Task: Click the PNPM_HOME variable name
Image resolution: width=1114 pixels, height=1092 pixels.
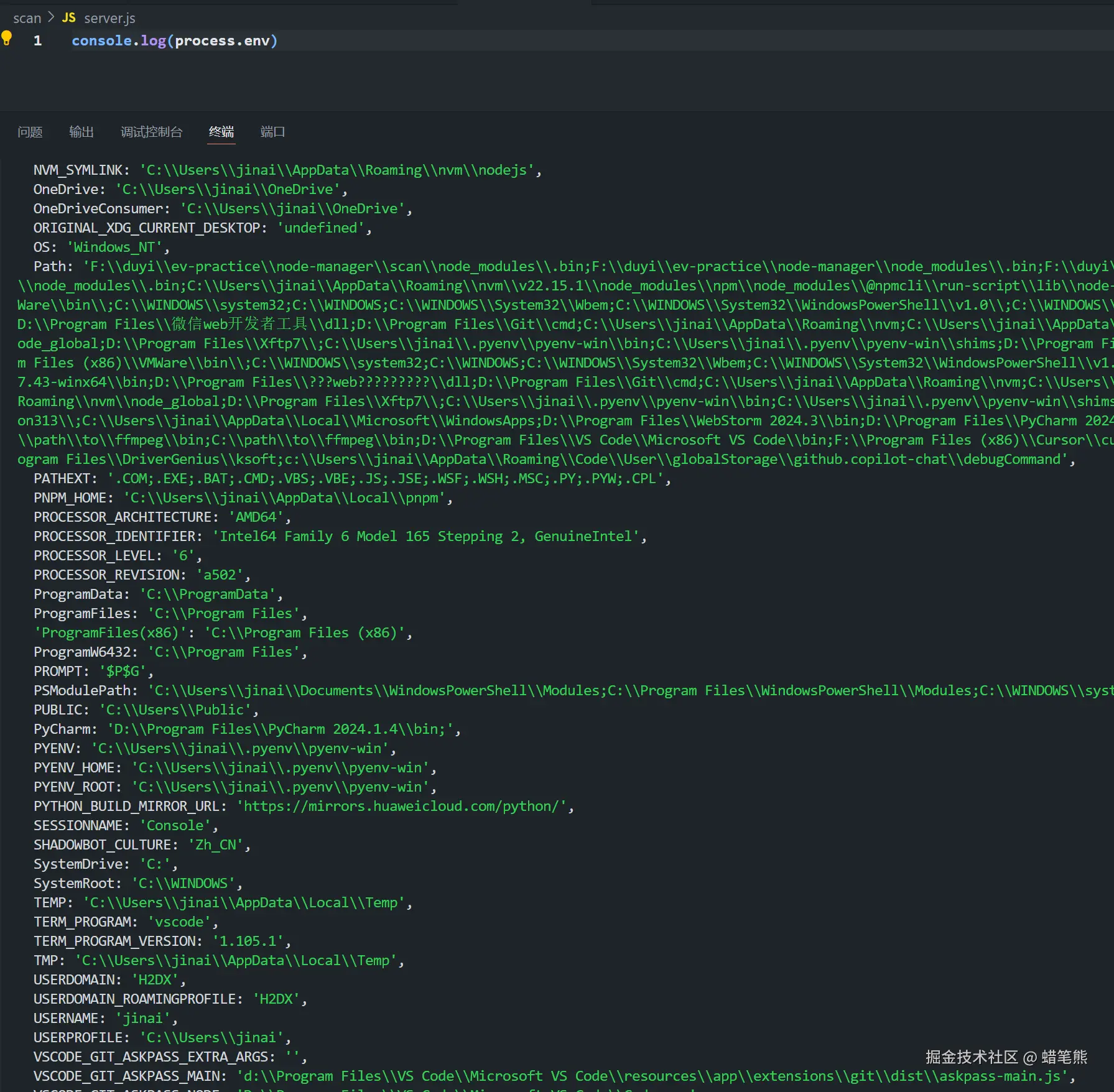Action: pyautogui.click(x=70, y=497)
